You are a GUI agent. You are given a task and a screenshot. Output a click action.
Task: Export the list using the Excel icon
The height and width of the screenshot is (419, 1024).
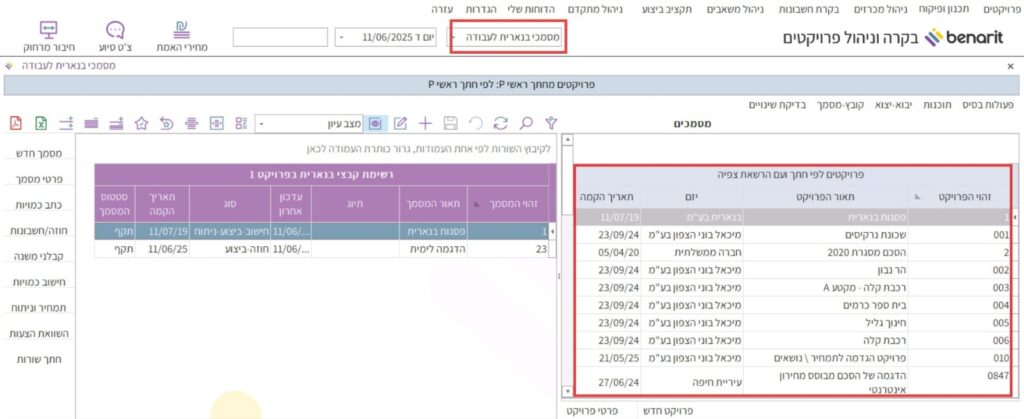41,123
